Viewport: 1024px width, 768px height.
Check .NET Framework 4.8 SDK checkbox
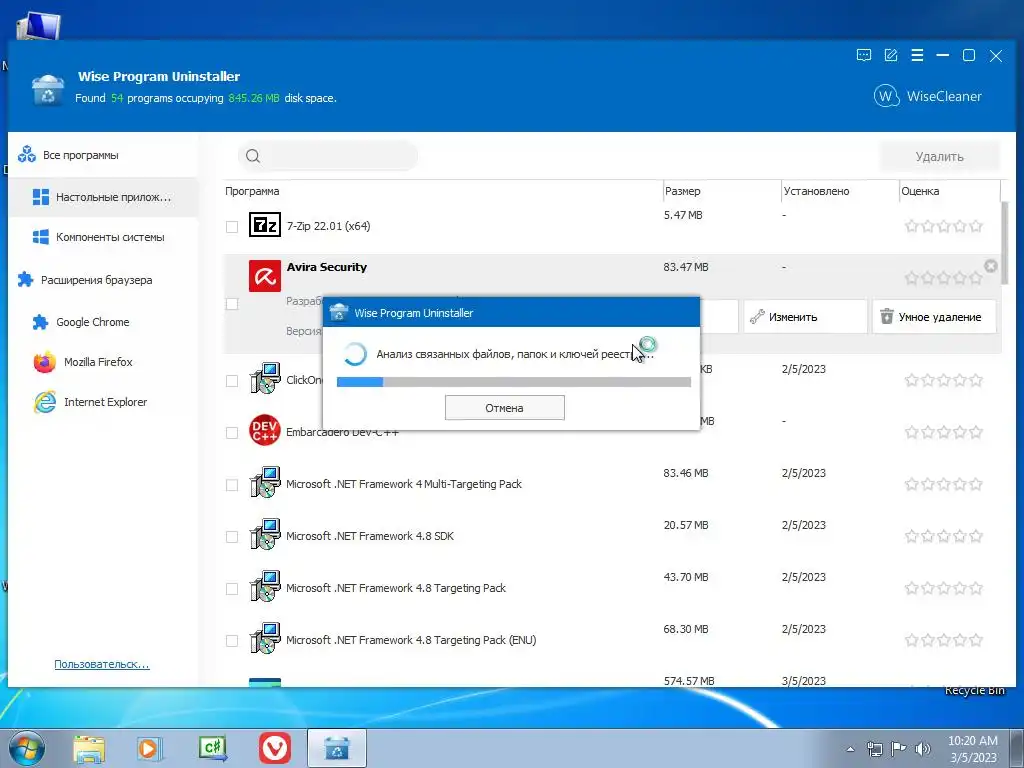pyautogui.click(x=232, y=537)
